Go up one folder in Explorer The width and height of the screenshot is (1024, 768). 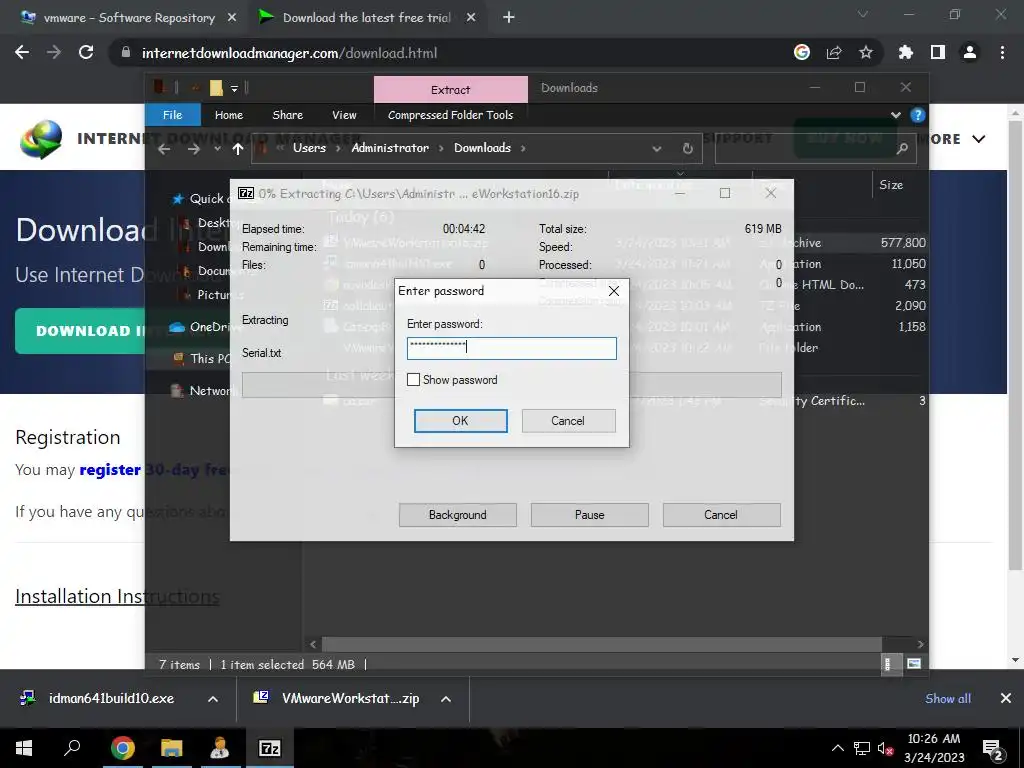(238, 149)
